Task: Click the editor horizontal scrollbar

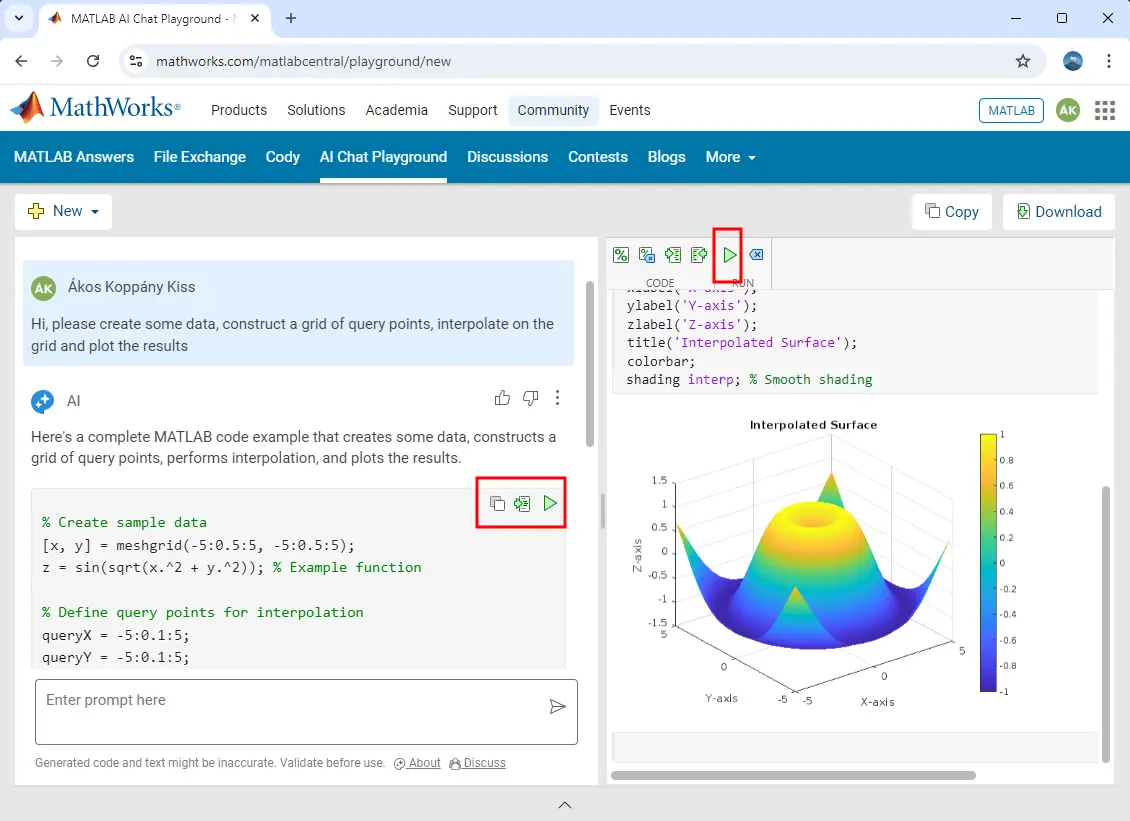Action: (x=793, y=776)
